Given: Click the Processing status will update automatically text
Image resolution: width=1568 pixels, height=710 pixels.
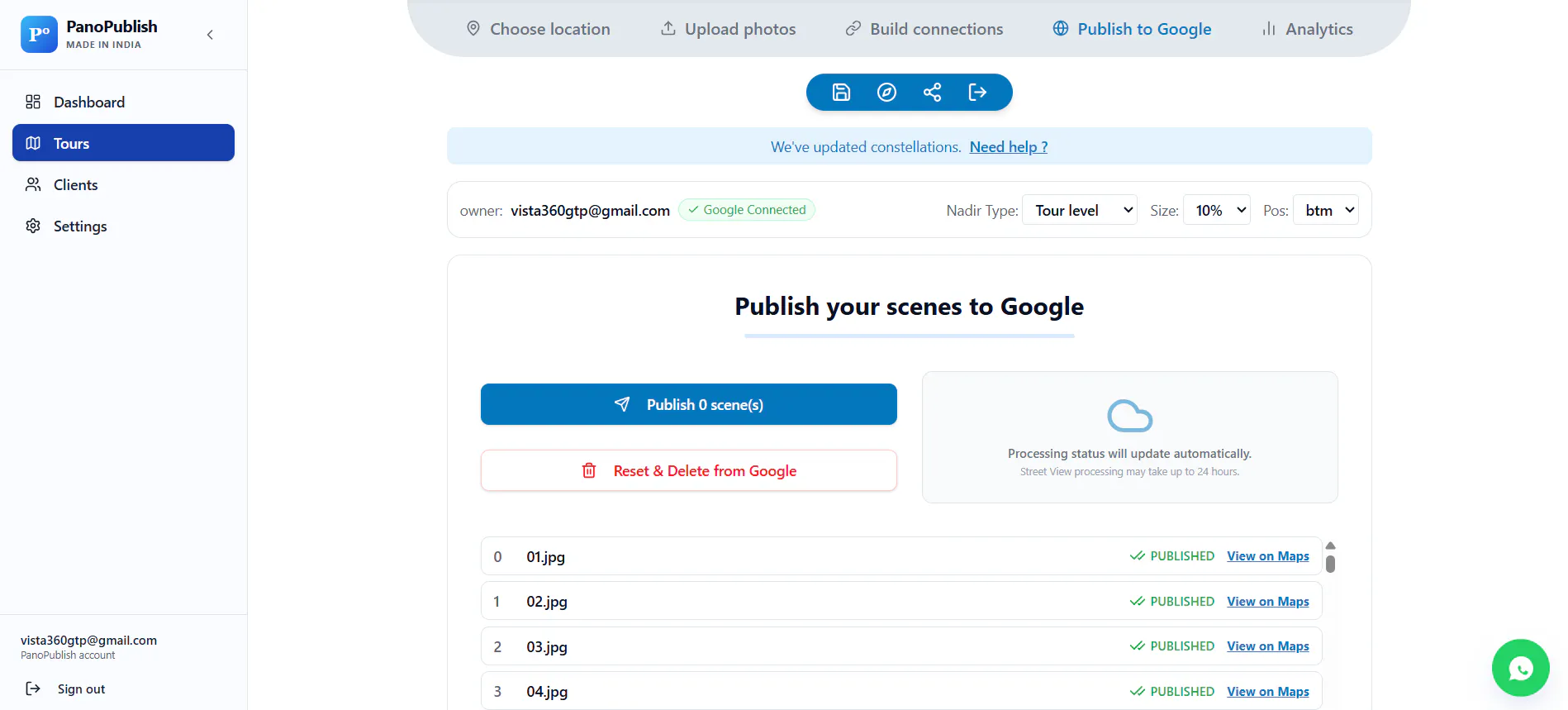Looking at the screenshot, I should [x=1129, y=454].
